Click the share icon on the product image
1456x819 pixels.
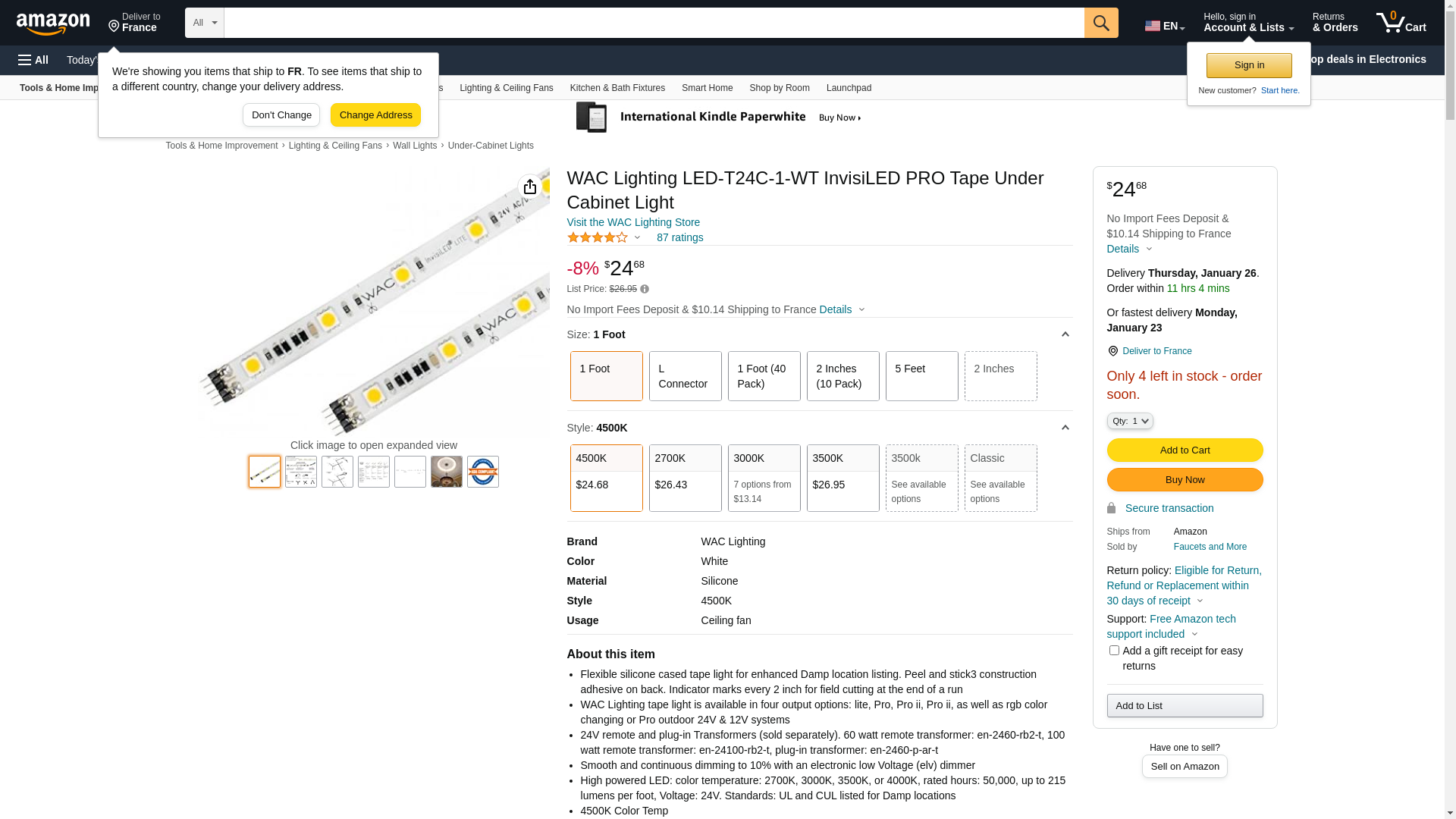tap(529, 187)
